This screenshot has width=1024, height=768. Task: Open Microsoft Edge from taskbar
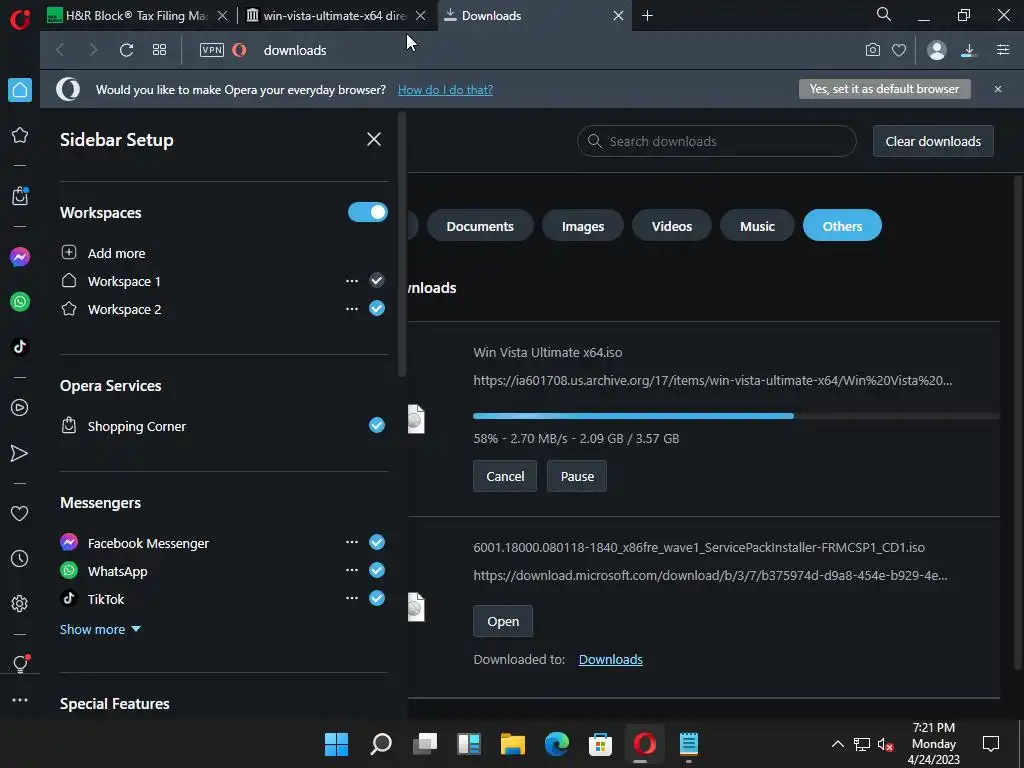pyautogui.click(x=556, y=744)
